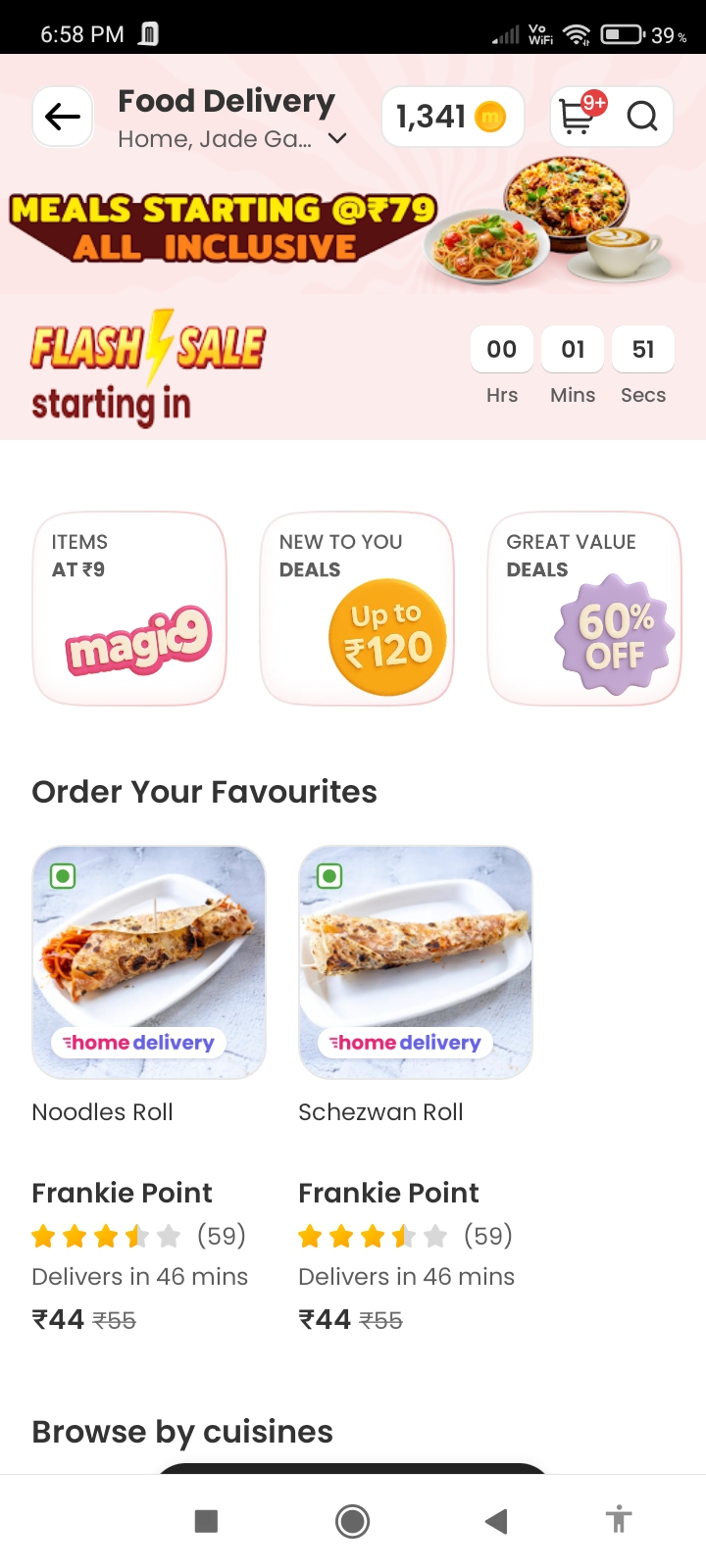Tap the back arrow button
The width and height of the screenshot is (706, 1568).
point(63,117)
